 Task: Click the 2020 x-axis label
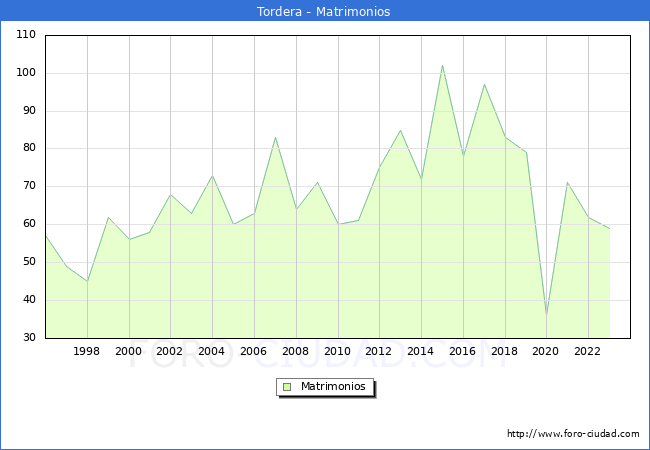click(546, 351)
